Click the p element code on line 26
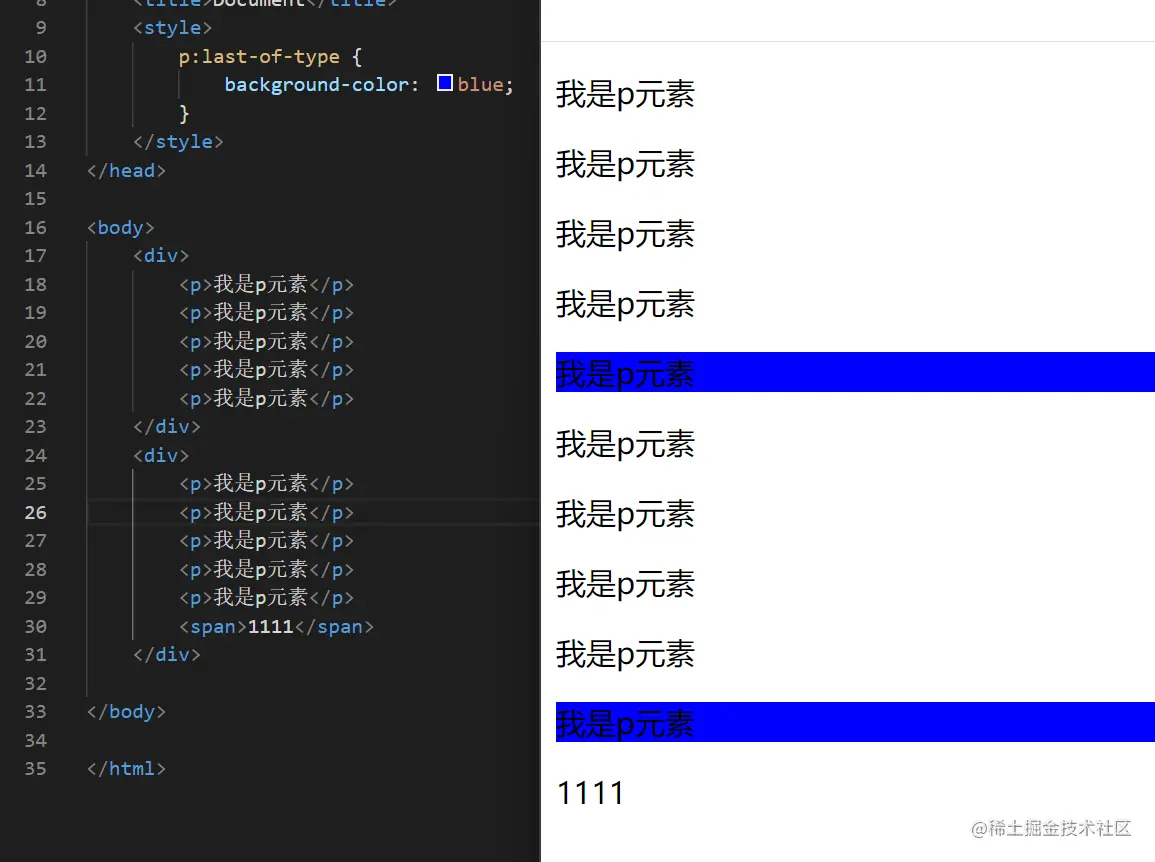 coord(266,512)
